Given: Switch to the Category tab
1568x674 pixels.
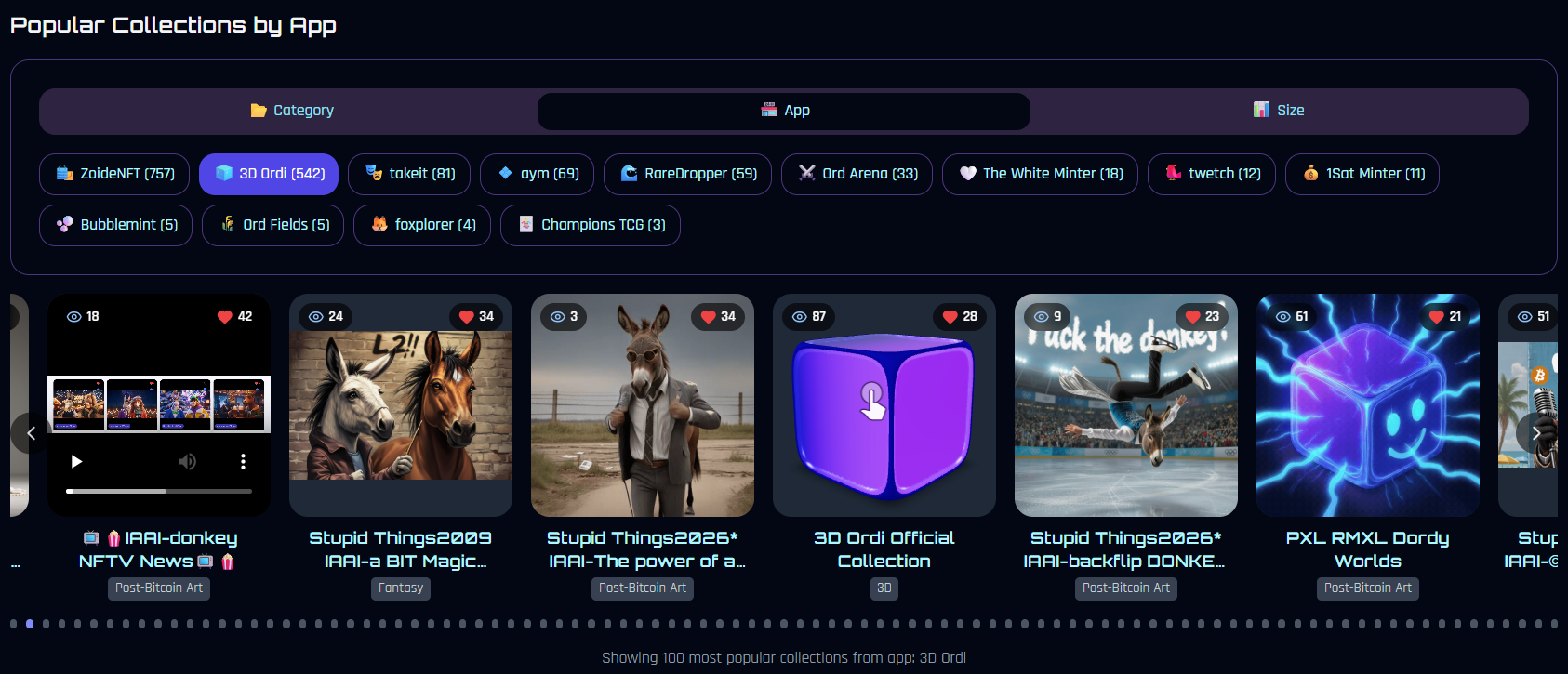Looking at the screenshot, I should click(290, 111).
